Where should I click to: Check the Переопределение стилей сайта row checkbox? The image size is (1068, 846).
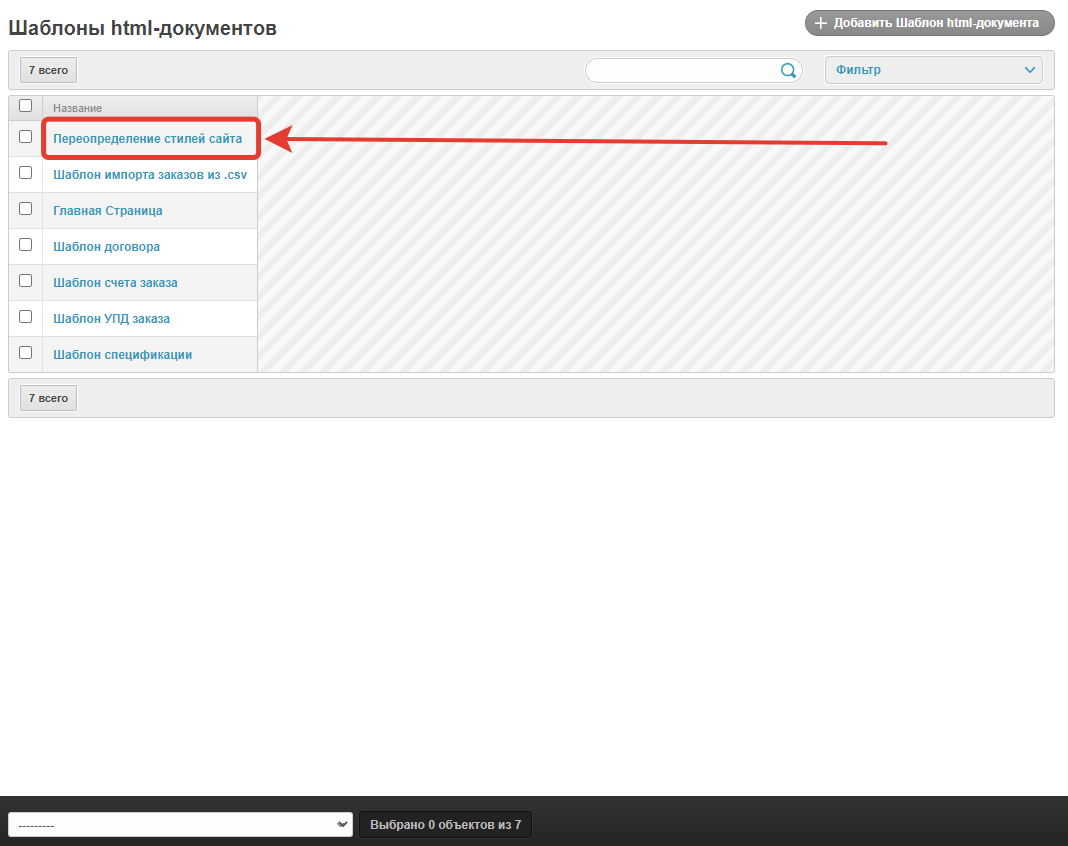(x=26, y=137)
